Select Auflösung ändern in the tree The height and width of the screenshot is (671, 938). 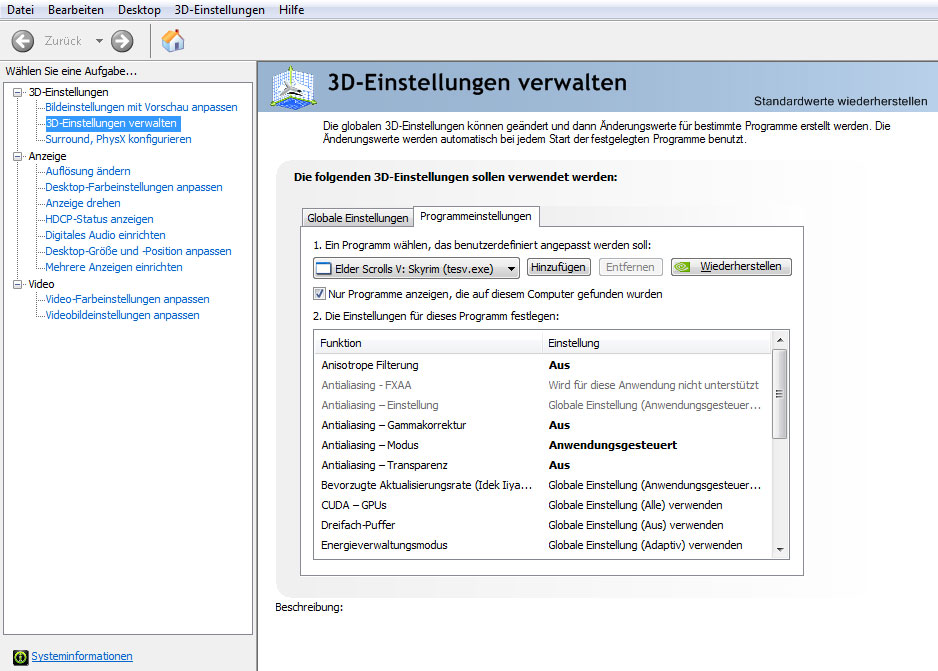(x=88, y=171)
